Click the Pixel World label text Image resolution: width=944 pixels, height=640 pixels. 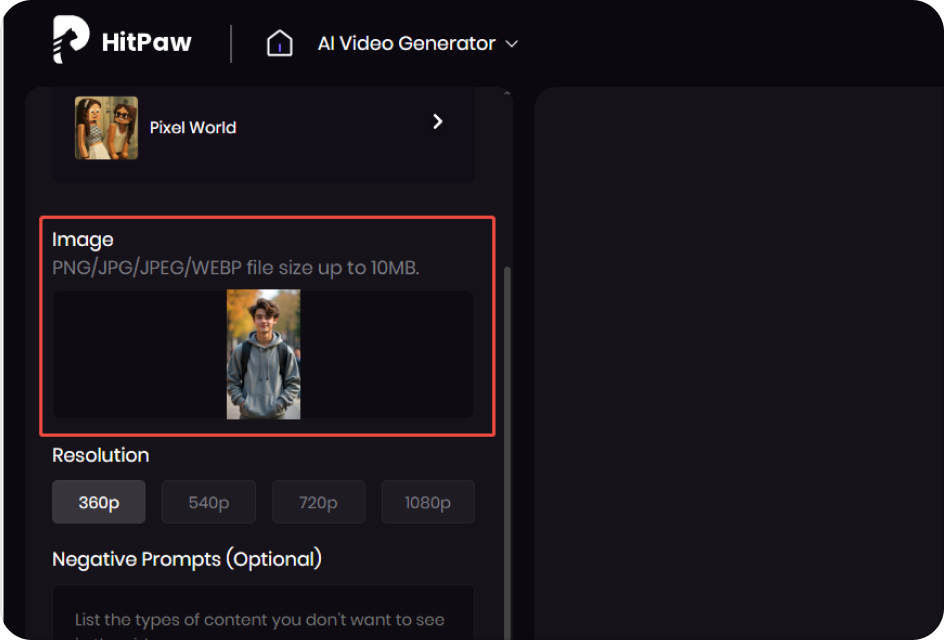(192, 127)
